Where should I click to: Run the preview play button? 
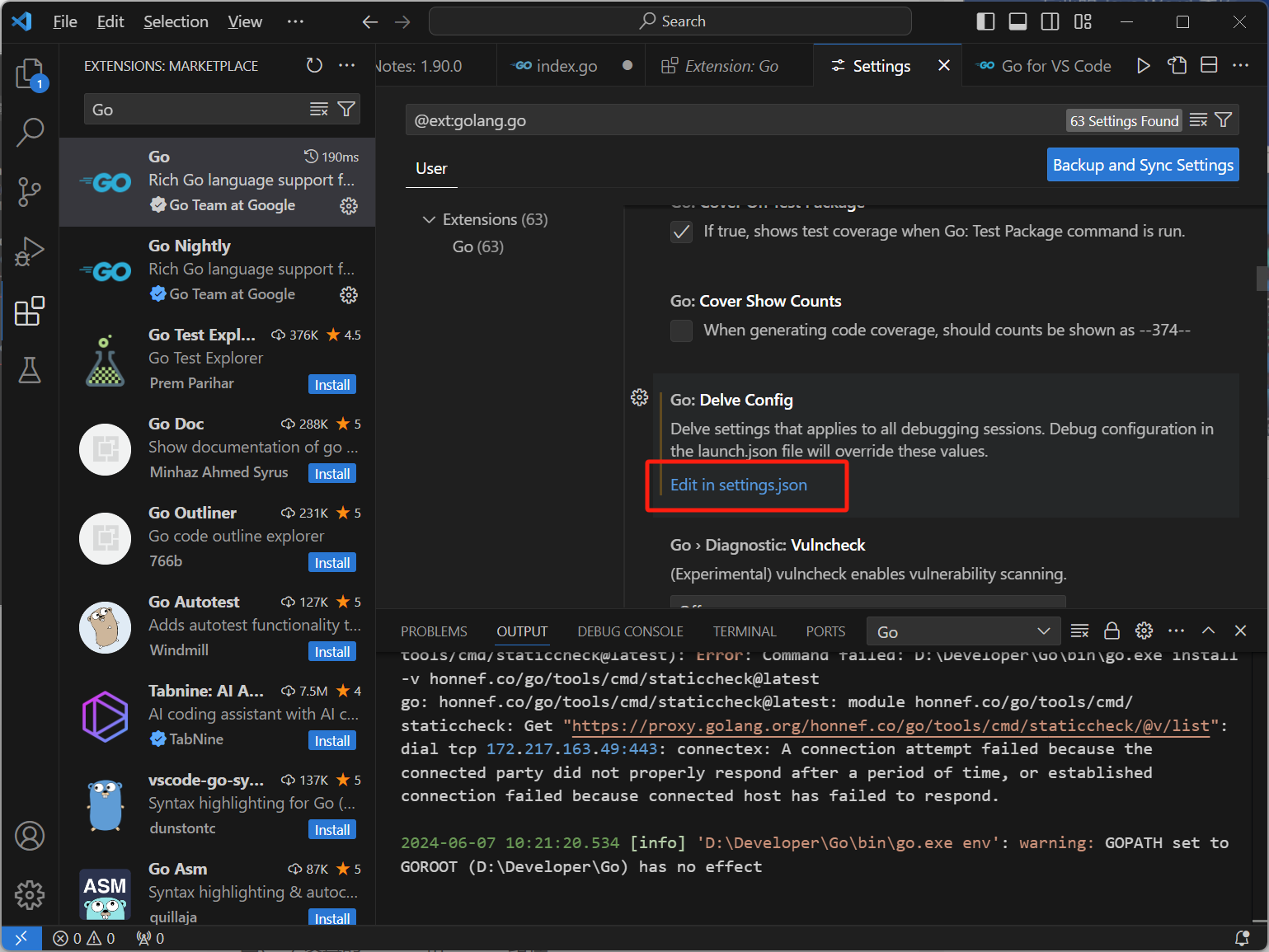(x=1144, y=65)
